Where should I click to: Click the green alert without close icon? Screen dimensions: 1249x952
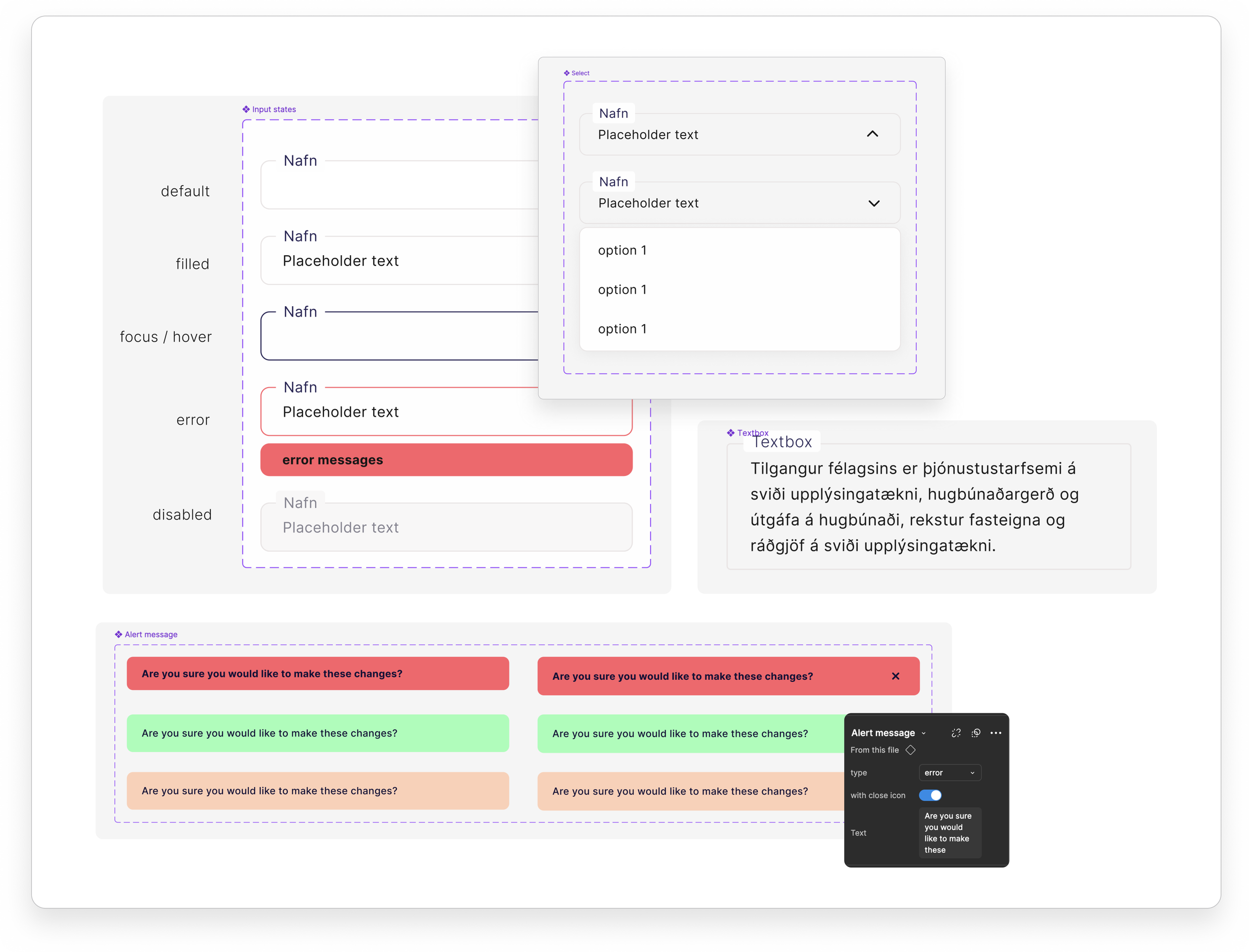(317, 733)
